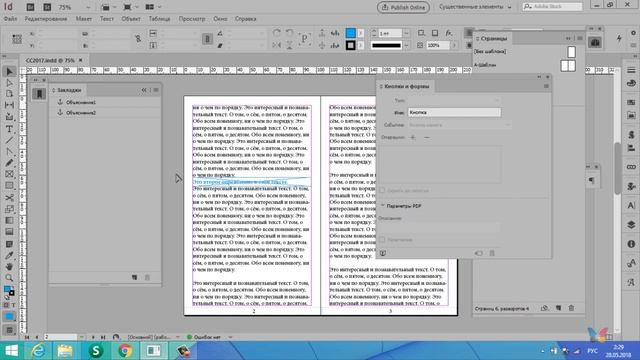Open the Links panel icon in dock
The height and width of the screenshot is (360, 640).
(x=631, y=167)
